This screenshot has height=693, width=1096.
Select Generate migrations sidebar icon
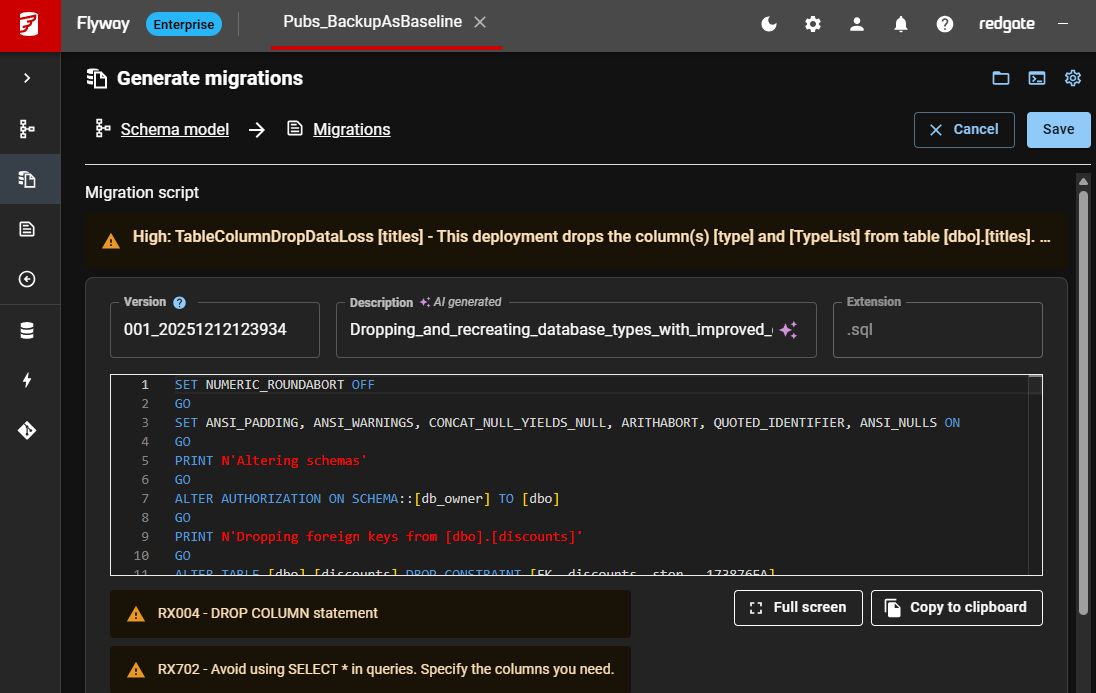pos(28,180)
